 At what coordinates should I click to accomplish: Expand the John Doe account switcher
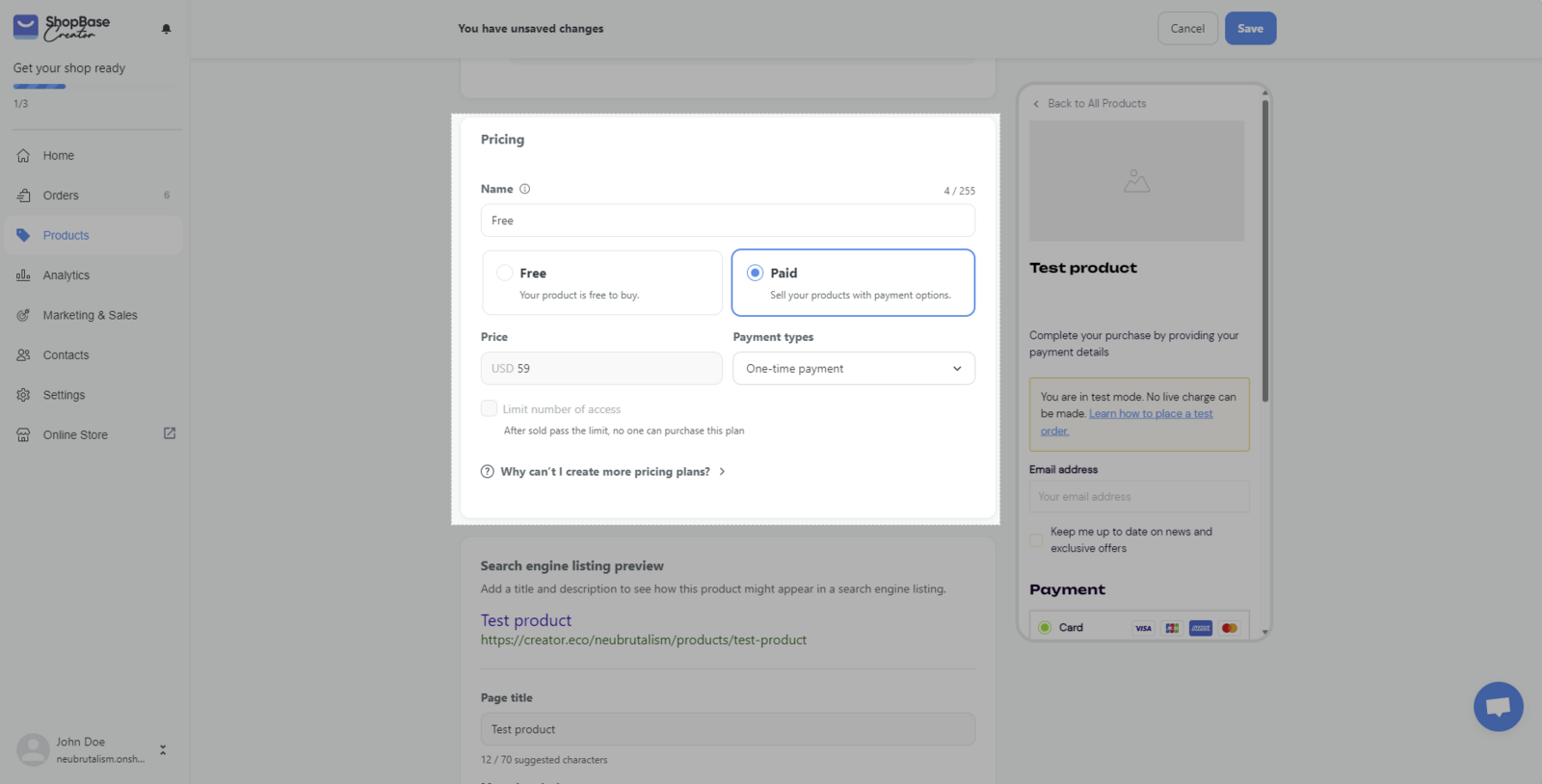pyautogui.click(x=163, y=749)
